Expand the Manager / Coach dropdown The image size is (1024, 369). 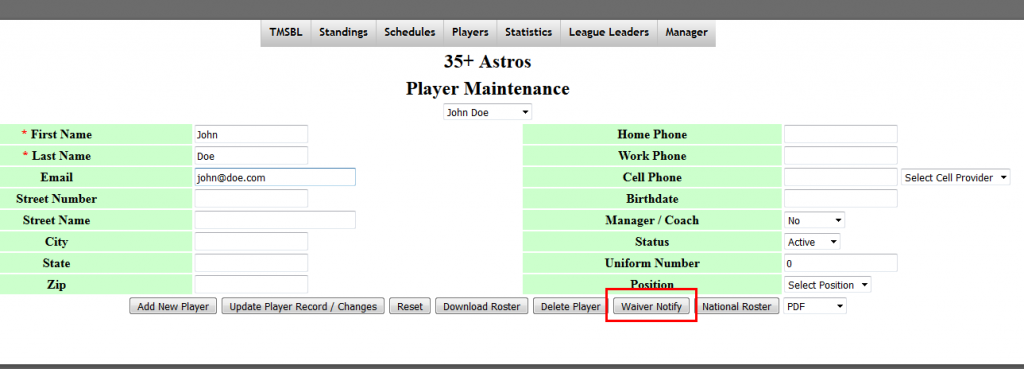(814, 221)
